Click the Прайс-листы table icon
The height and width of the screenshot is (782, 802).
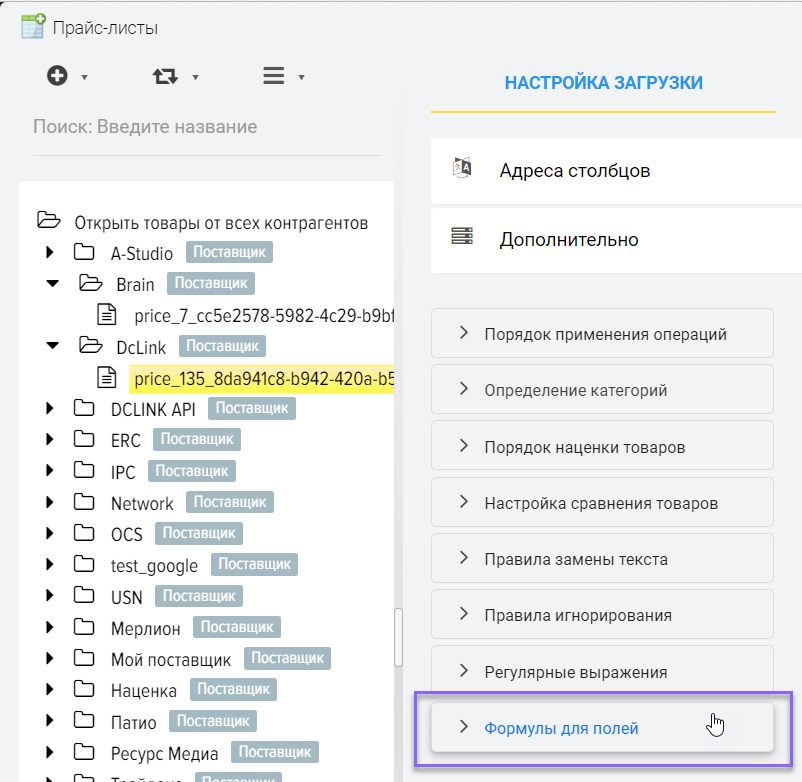point(32,26)
